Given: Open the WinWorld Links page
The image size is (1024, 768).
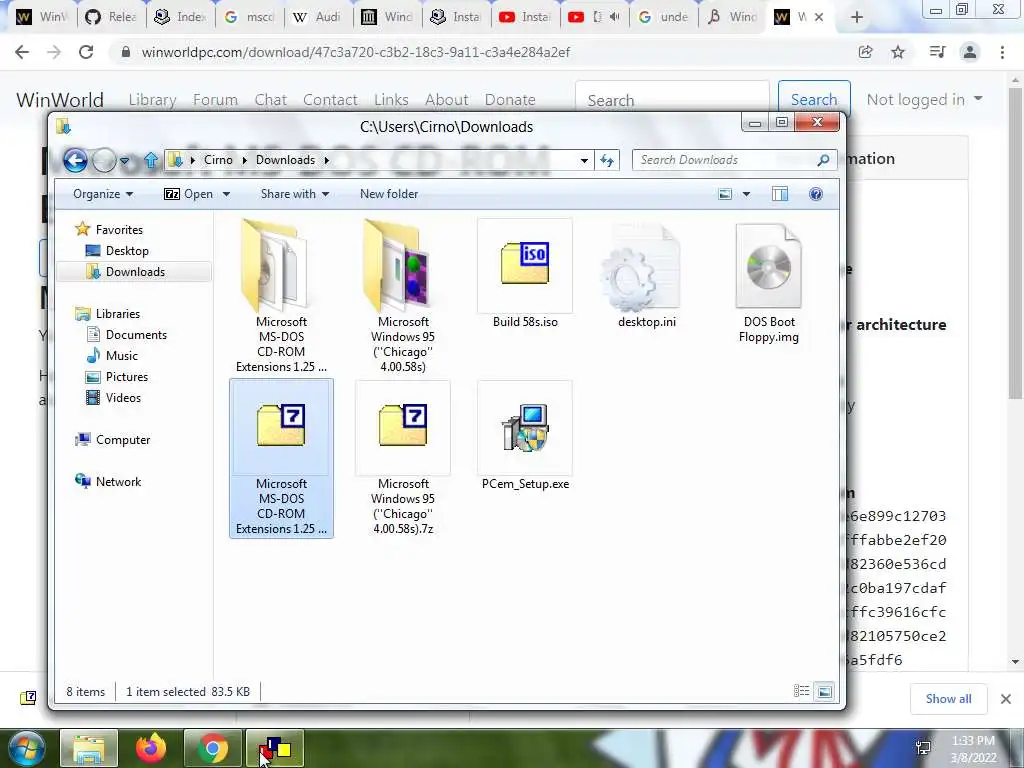Looking at the screenshot, I should coord(391,100).
